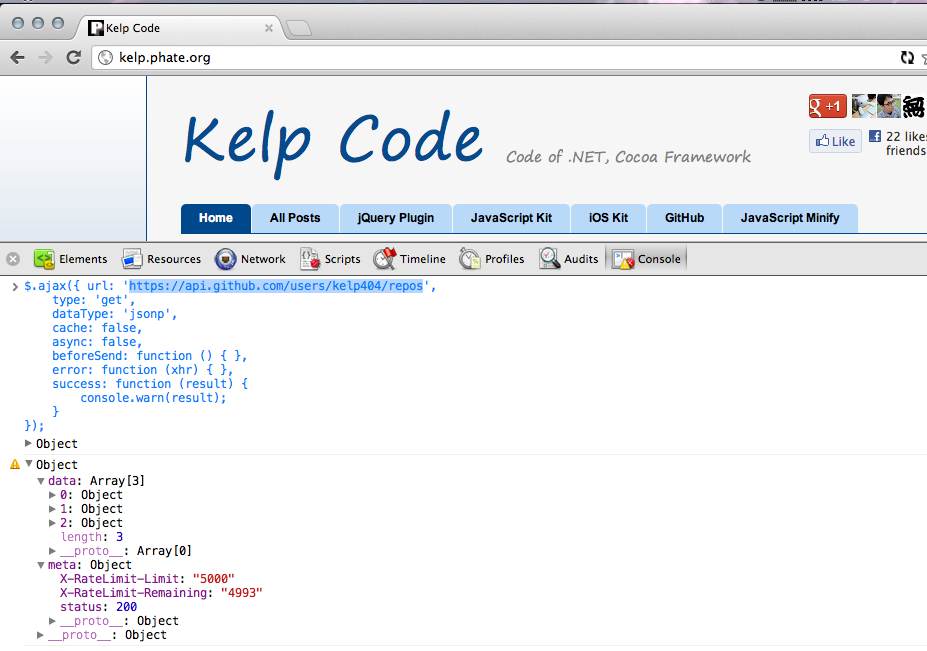Click the highlighted api.github.com URL
The image size is (927, 651).
coord(276,286)
